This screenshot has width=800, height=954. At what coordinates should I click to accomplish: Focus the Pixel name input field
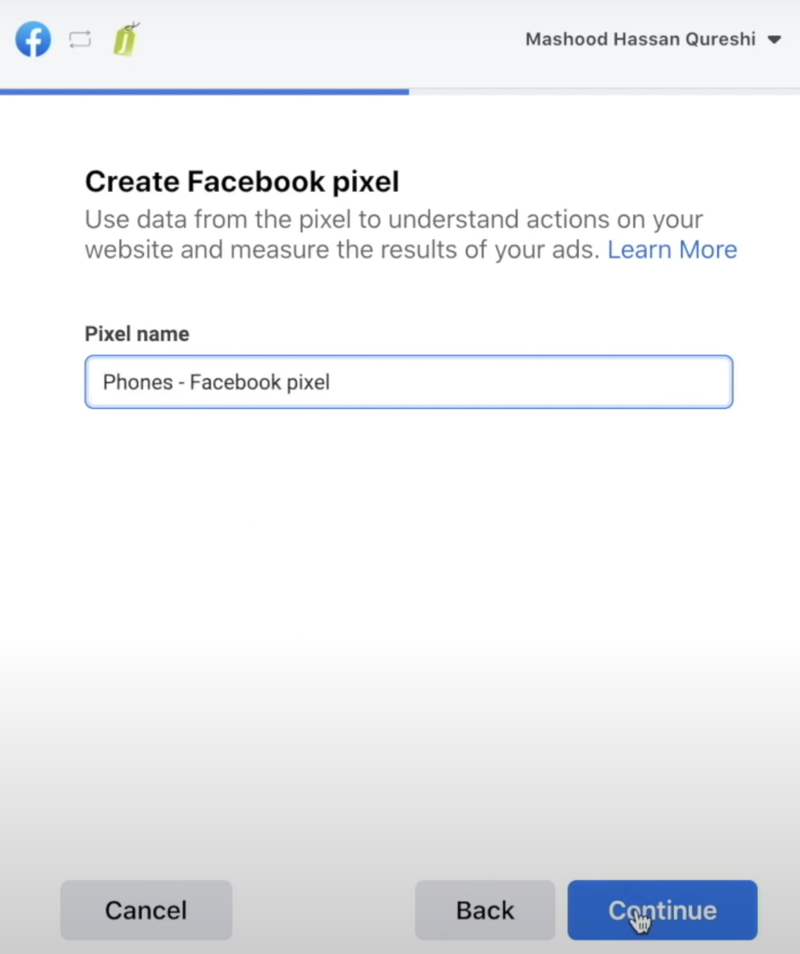coord(408,382)
